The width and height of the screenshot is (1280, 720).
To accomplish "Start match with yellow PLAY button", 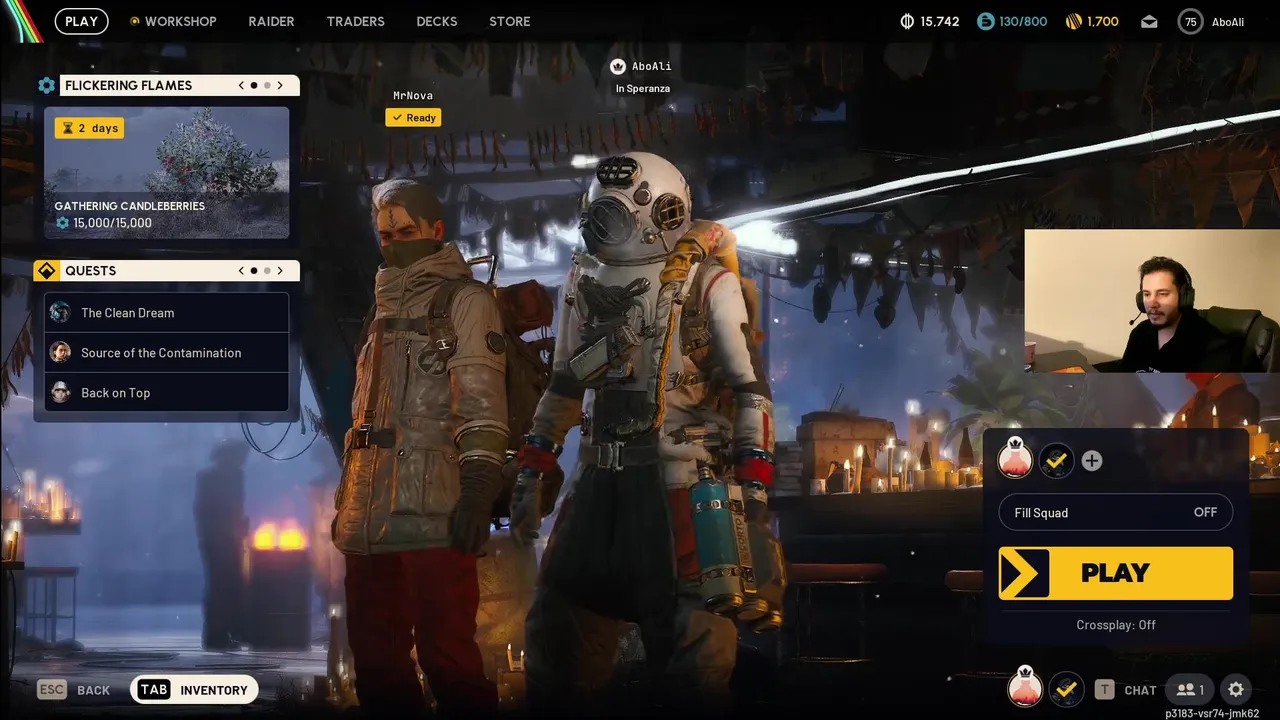I will [x=1116, y=574].
